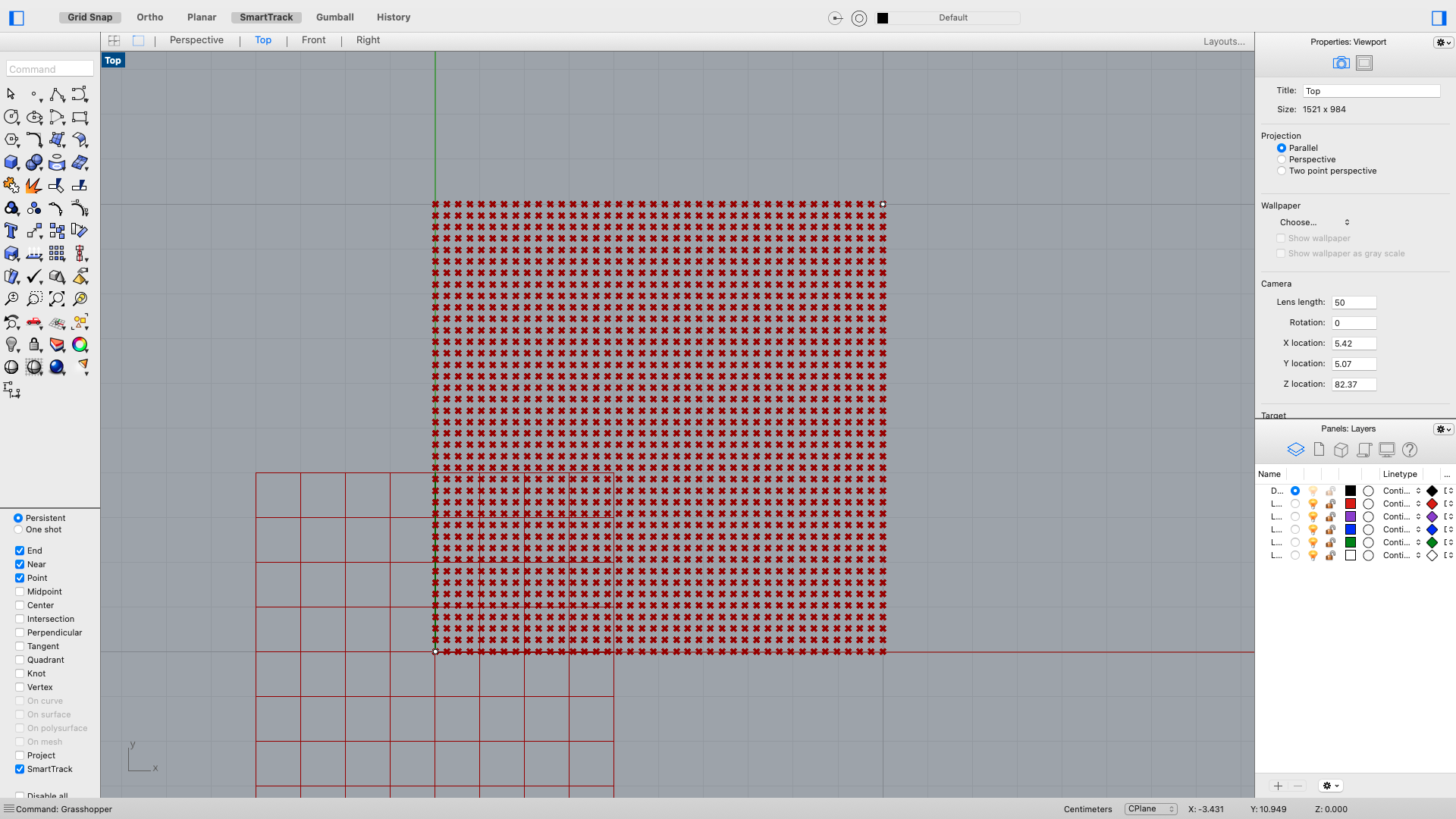Open the Layers panel help icon
Viewport: 1456px width, 819px height.
pyautogui.click(x=1410, y=449)
